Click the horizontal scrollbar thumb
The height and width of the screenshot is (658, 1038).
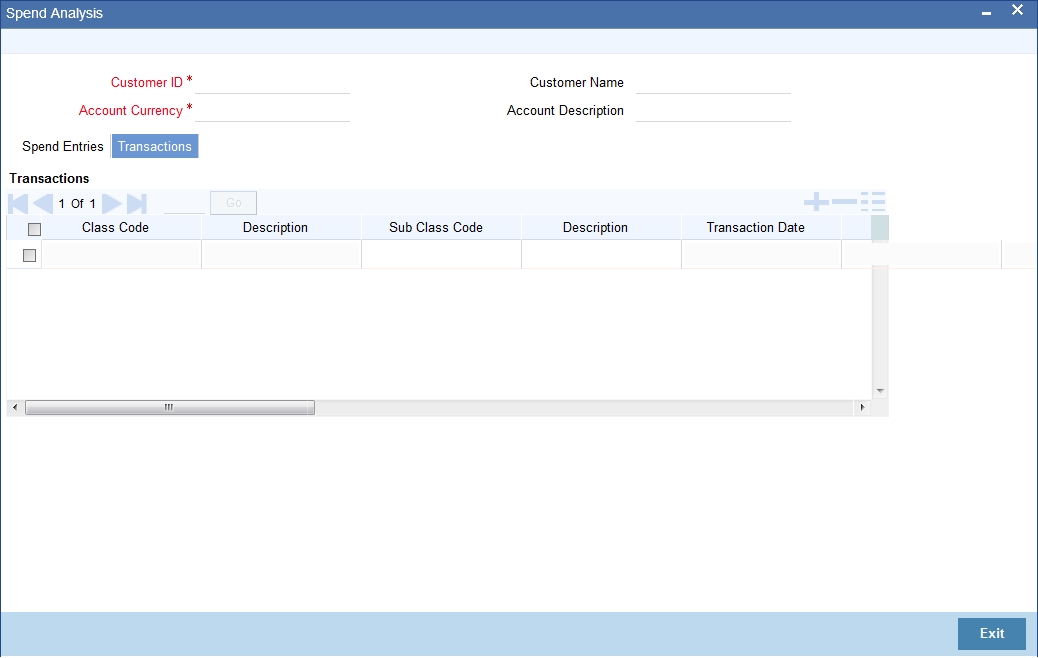[x=169, y=408]
